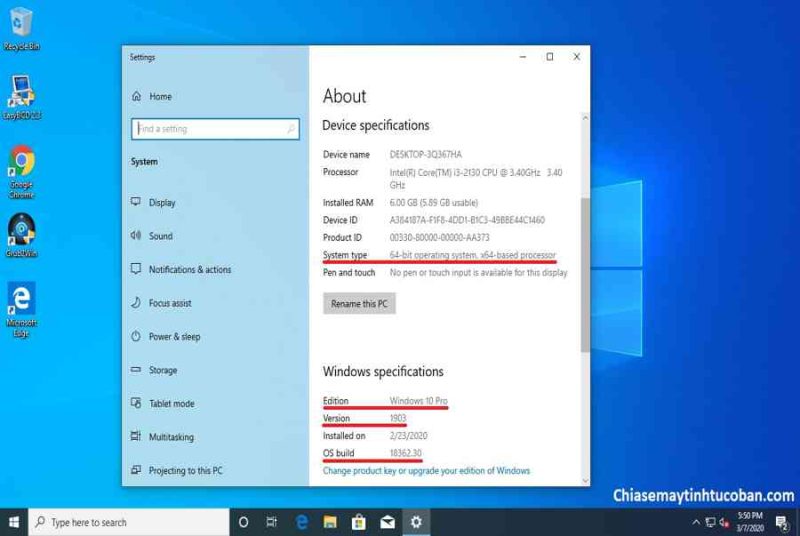Open Storage settings
This screenshot has height=536, width=800.
coord(154,370)
